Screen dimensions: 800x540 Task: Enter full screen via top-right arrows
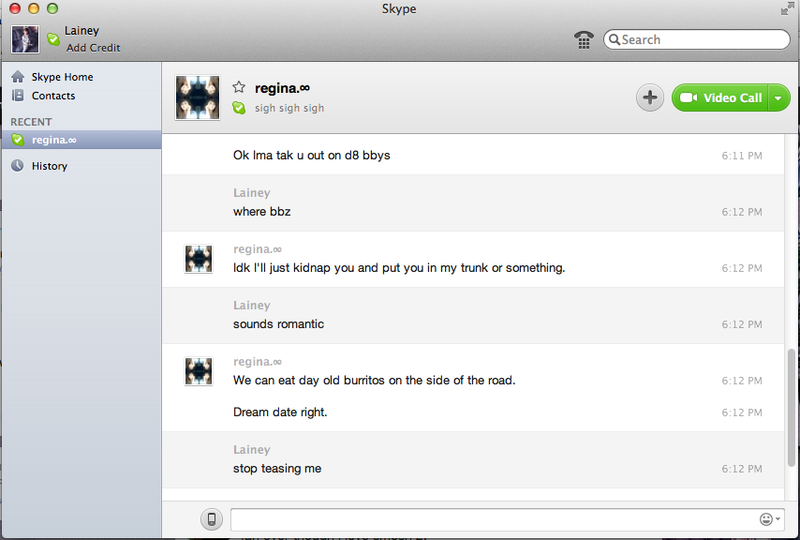pyautogui.click(x=787, y=9)
